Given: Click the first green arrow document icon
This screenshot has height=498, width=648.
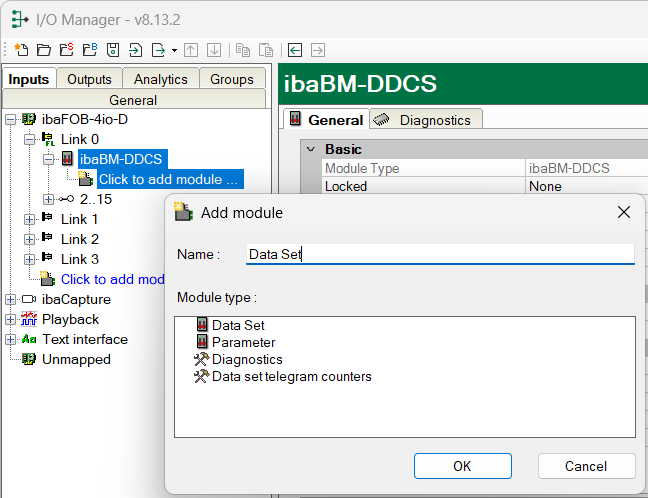Looking at the screenshot, I should click(x=136, y=50).
